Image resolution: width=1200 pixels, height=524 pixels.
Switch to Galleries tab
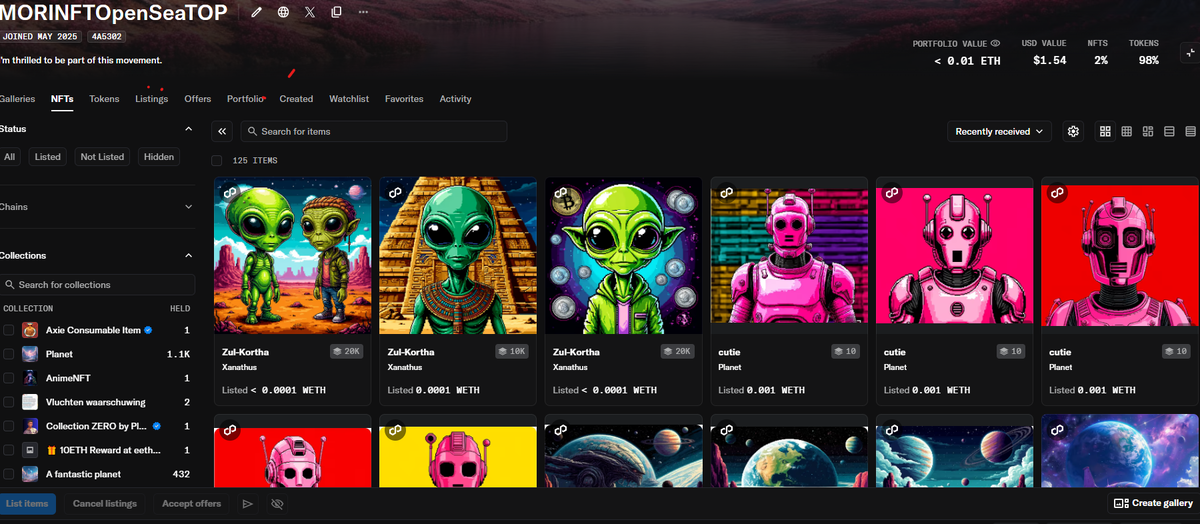(x=17, y=99)
